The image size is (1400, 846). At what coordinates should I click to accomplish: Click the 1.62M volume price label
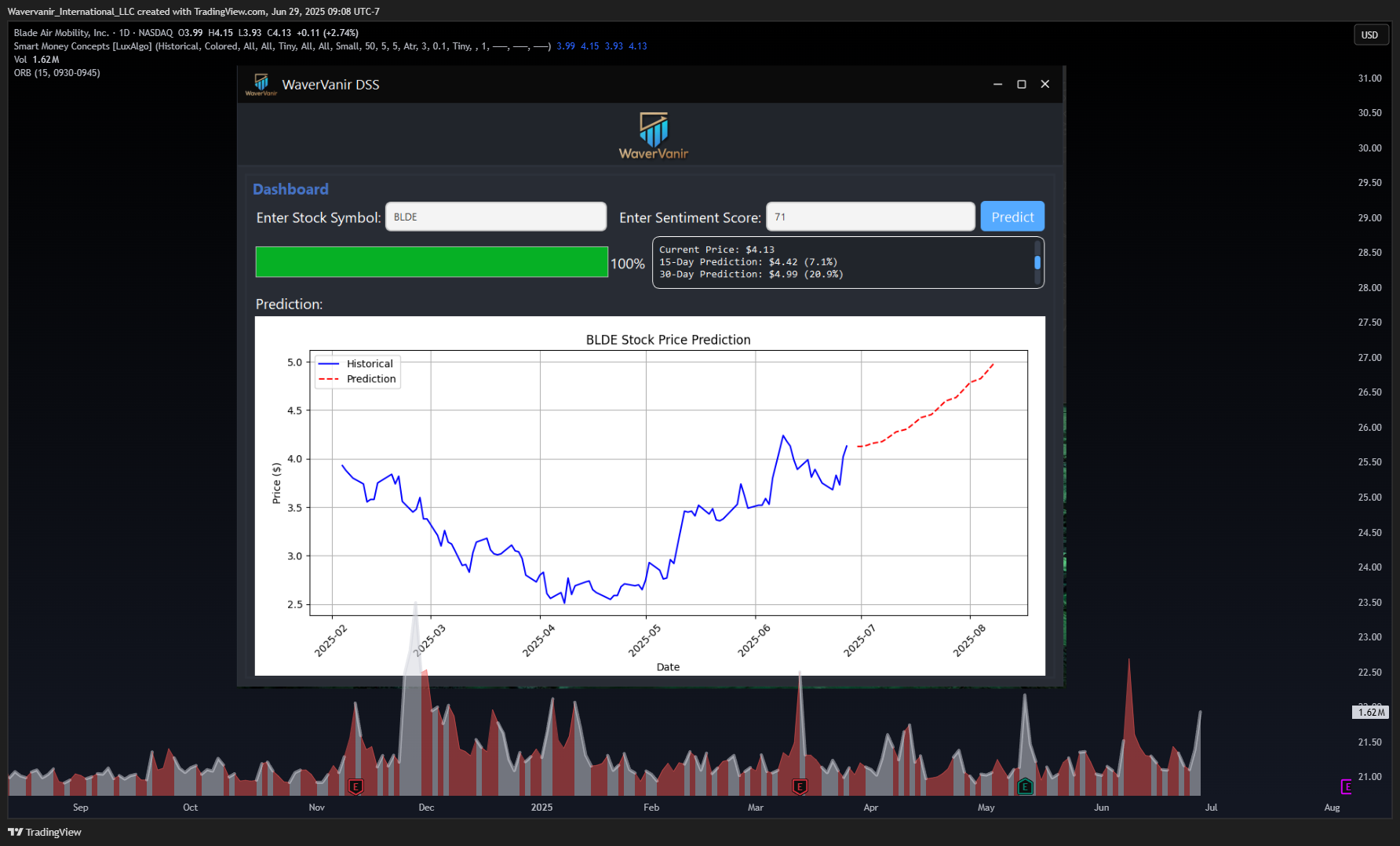click(1370, 712)
